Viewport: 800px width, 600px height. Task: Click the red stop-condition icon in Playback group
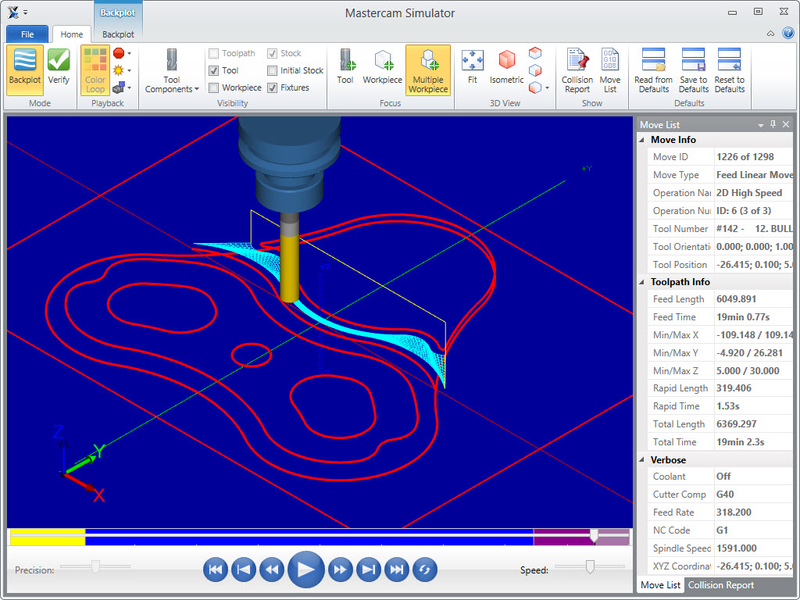119,53
